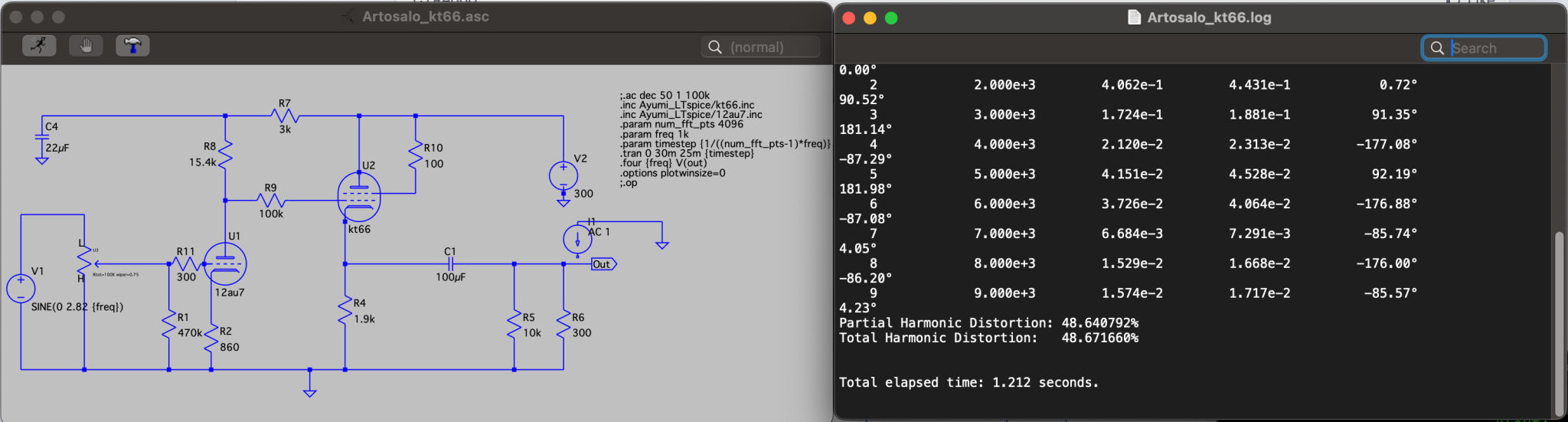Select resistor R11 300 symbol
The height and width of the screenshot is (422, 1568).
[186, 264]
